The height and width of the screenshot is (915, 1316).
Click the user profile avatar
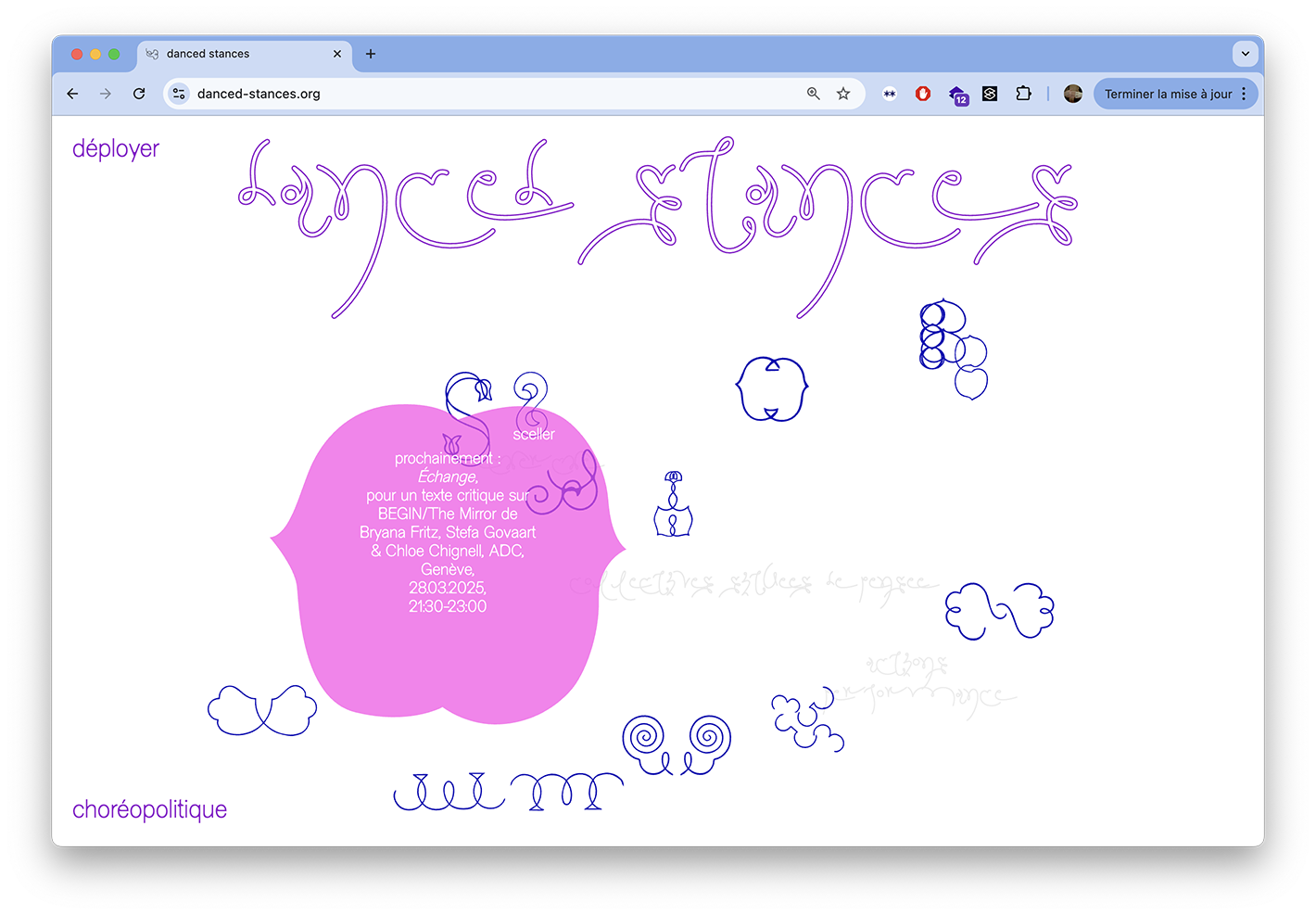(1073, 94)
